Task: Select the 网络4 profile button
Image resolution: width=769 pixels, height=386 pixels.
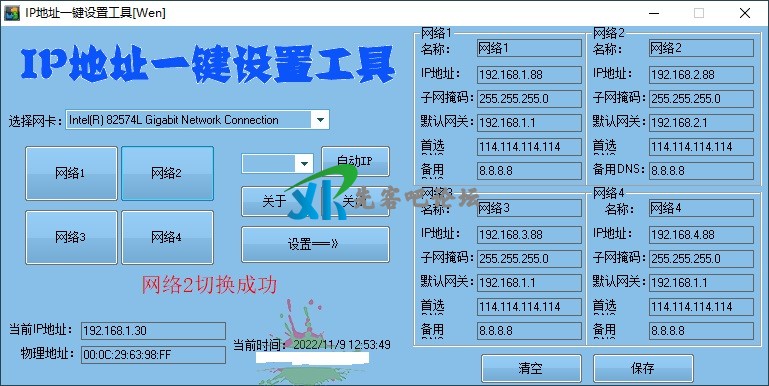Action: (x=167, y=237)
